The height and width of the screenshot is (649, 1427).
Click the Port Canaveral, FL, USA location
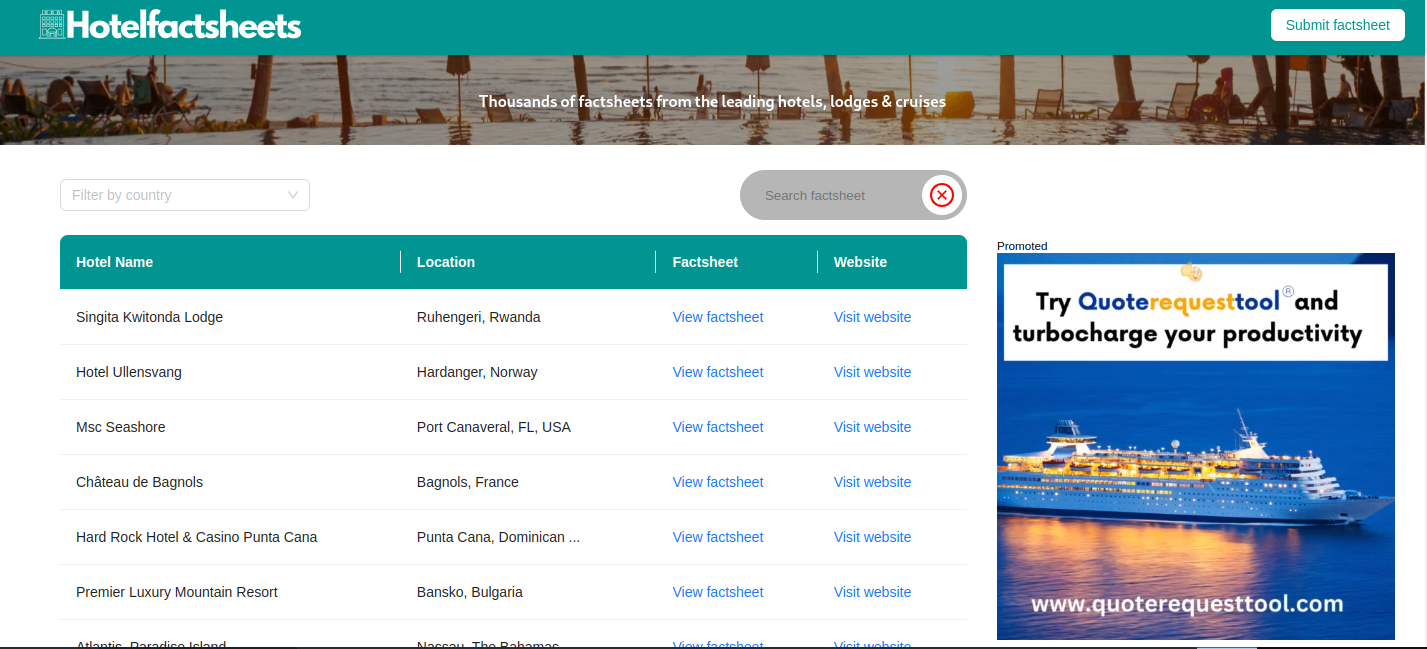(494, 427)
